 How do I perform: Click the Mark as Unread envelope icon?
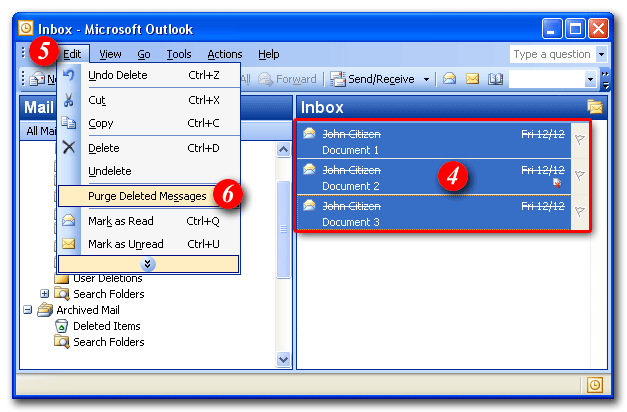tap(68, 244)
